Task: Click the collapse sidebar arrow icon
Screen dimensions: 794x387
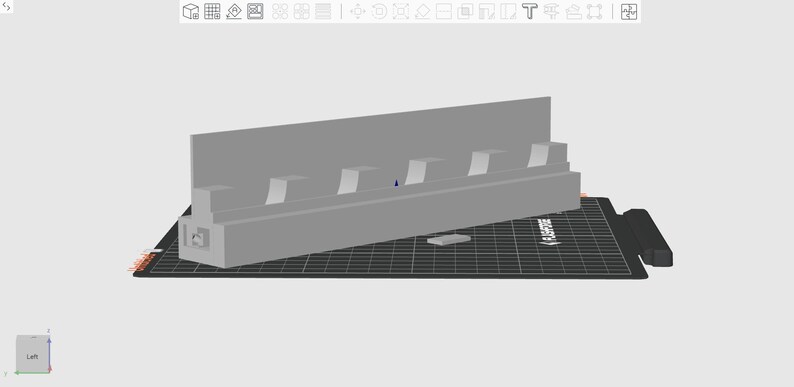Action: tap(7, 7)
